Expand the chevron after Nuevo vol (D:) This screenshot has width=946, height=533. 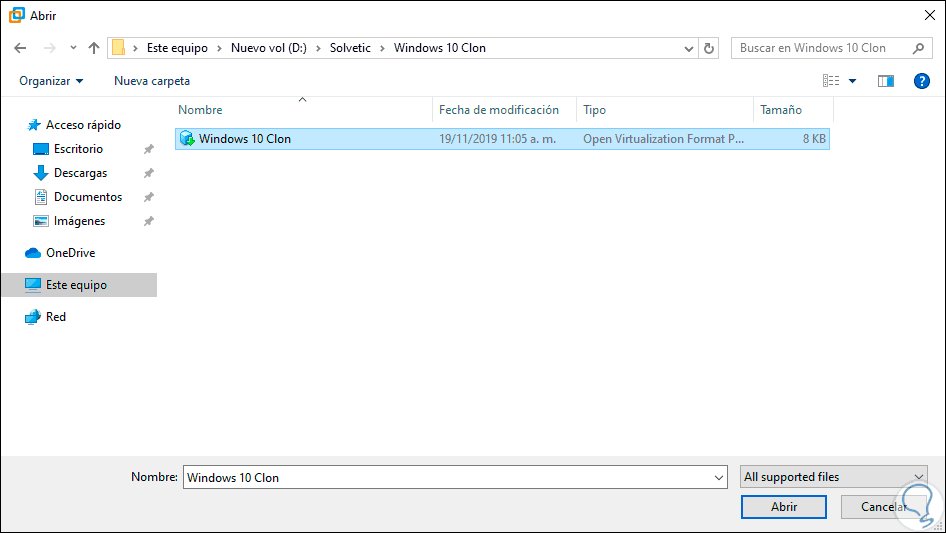[318, 48]
